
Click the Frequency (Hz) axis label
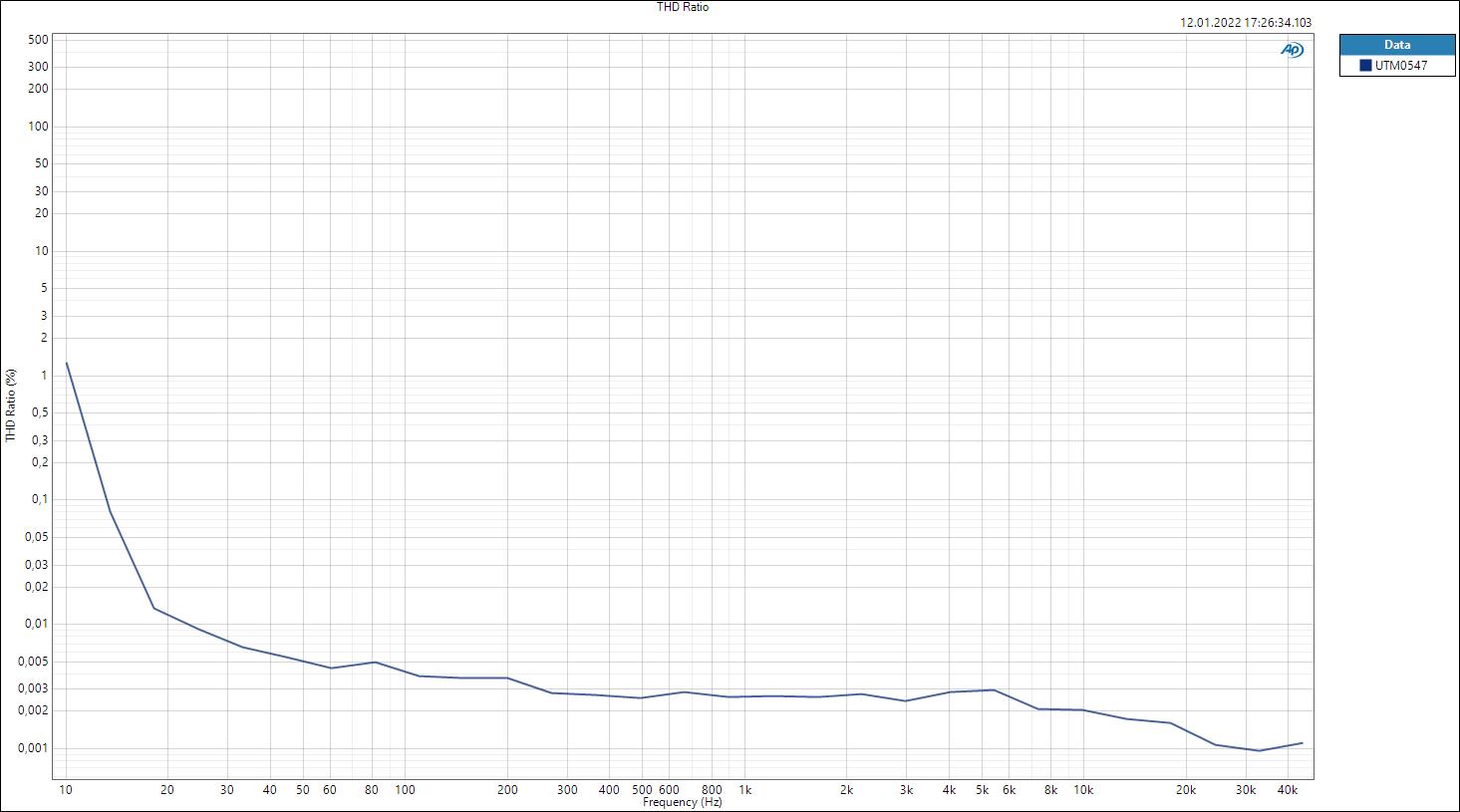[x=682, y=802]
